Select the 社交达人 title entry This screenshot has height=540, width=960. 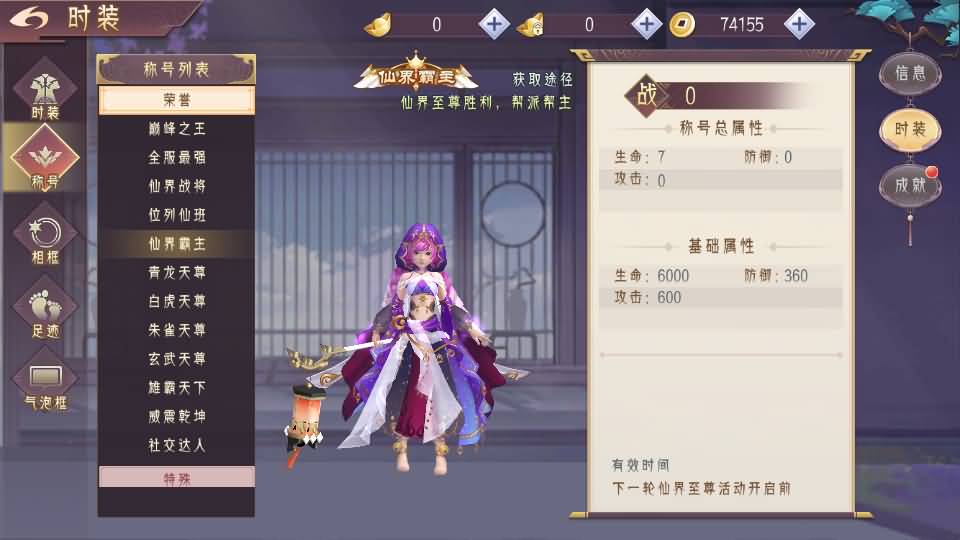click(x=177, y=445)
